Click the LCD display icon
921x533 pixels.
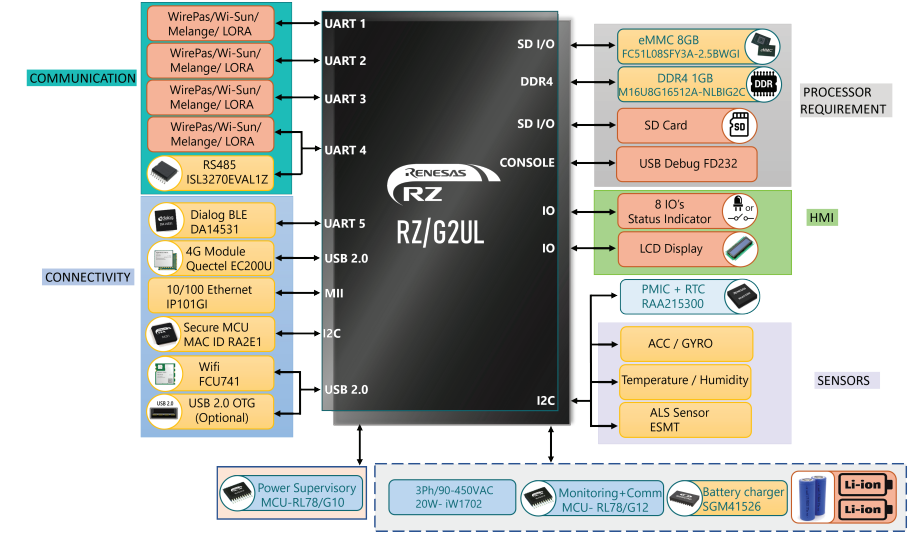(x=740, y=249)
